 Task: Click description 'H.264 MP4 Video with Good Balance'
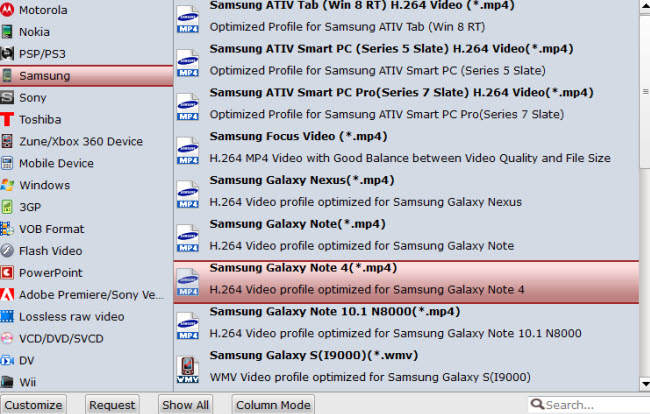410,158
